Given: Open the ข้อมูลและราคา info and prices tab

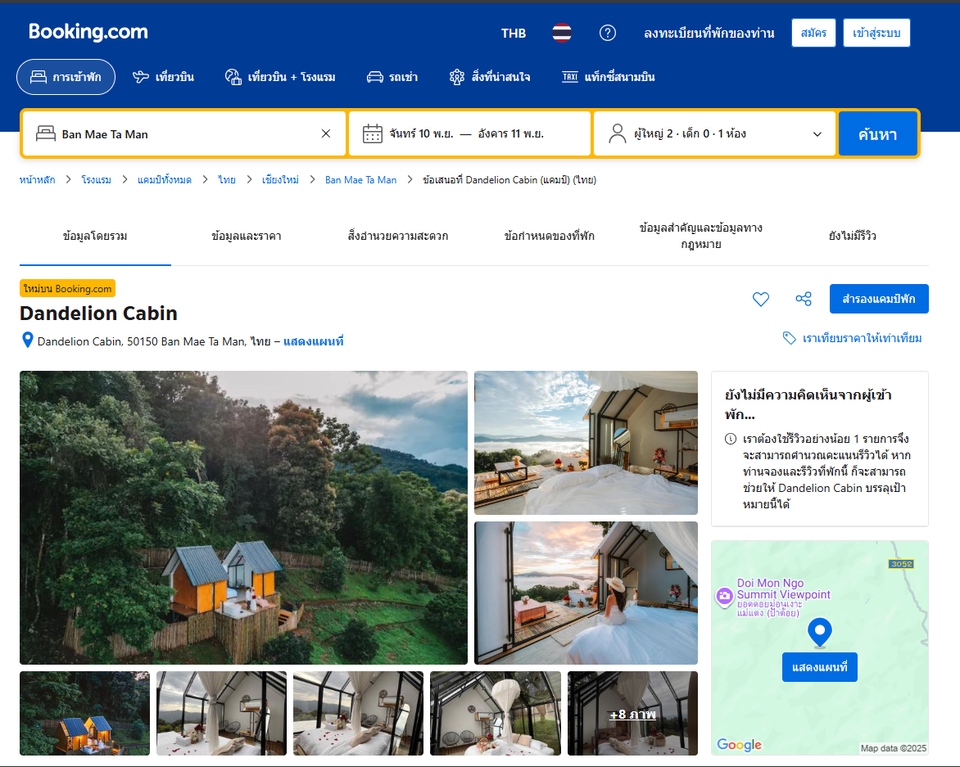Looking at the screenshot, I should click(x=246, y=236).
